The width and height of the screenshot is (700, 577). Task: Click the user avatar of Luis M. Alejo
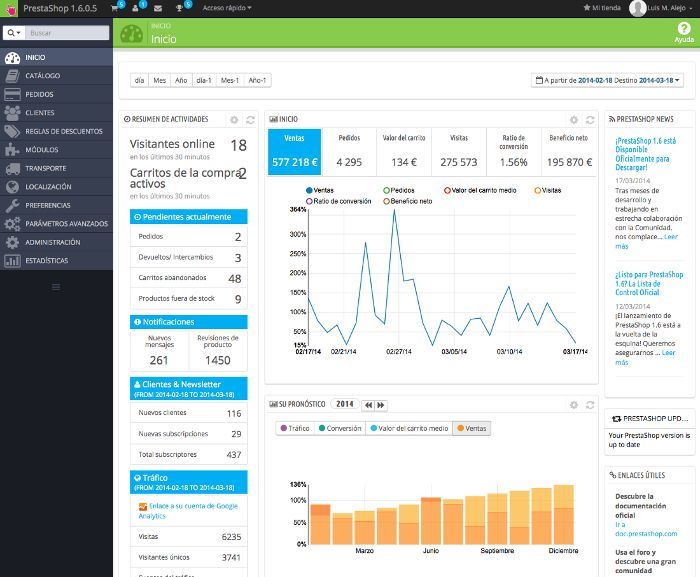point(638,8)
